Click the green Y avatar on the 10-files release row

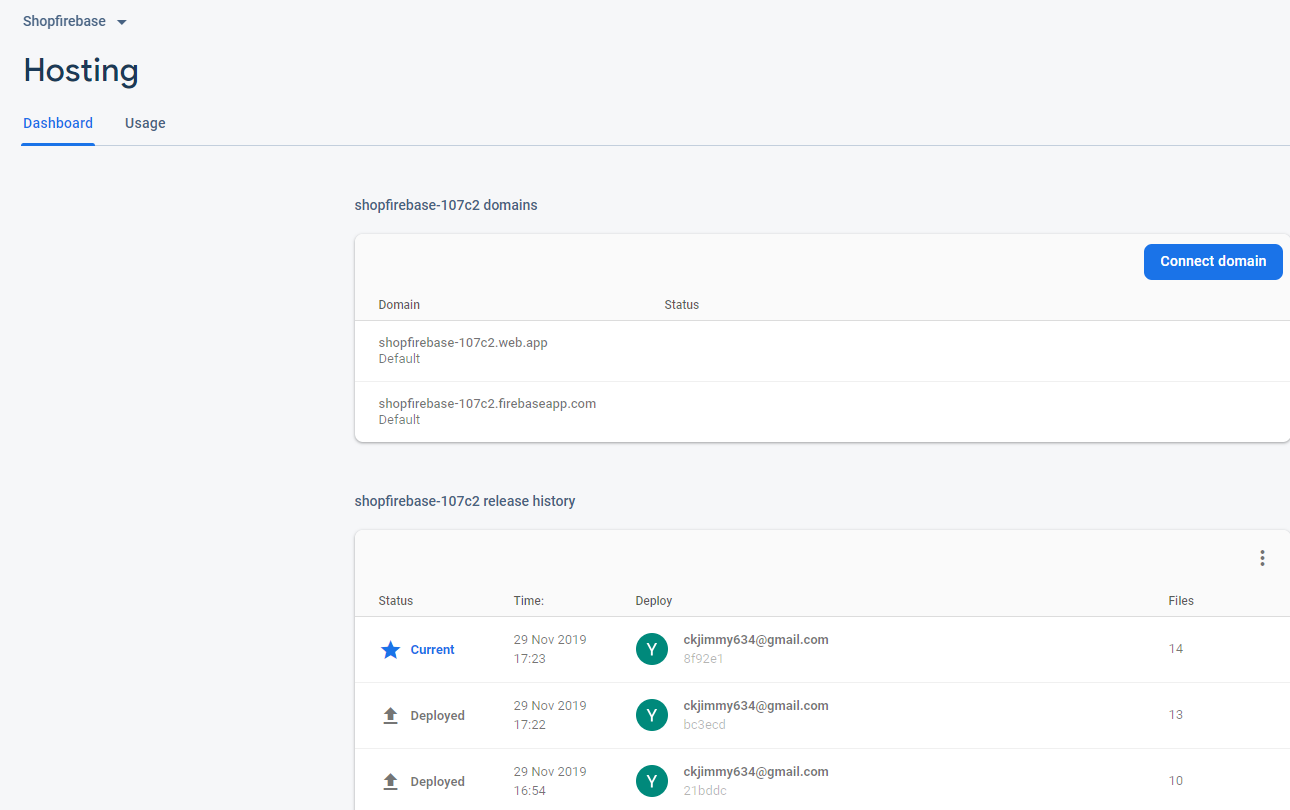tap(652, 781)
